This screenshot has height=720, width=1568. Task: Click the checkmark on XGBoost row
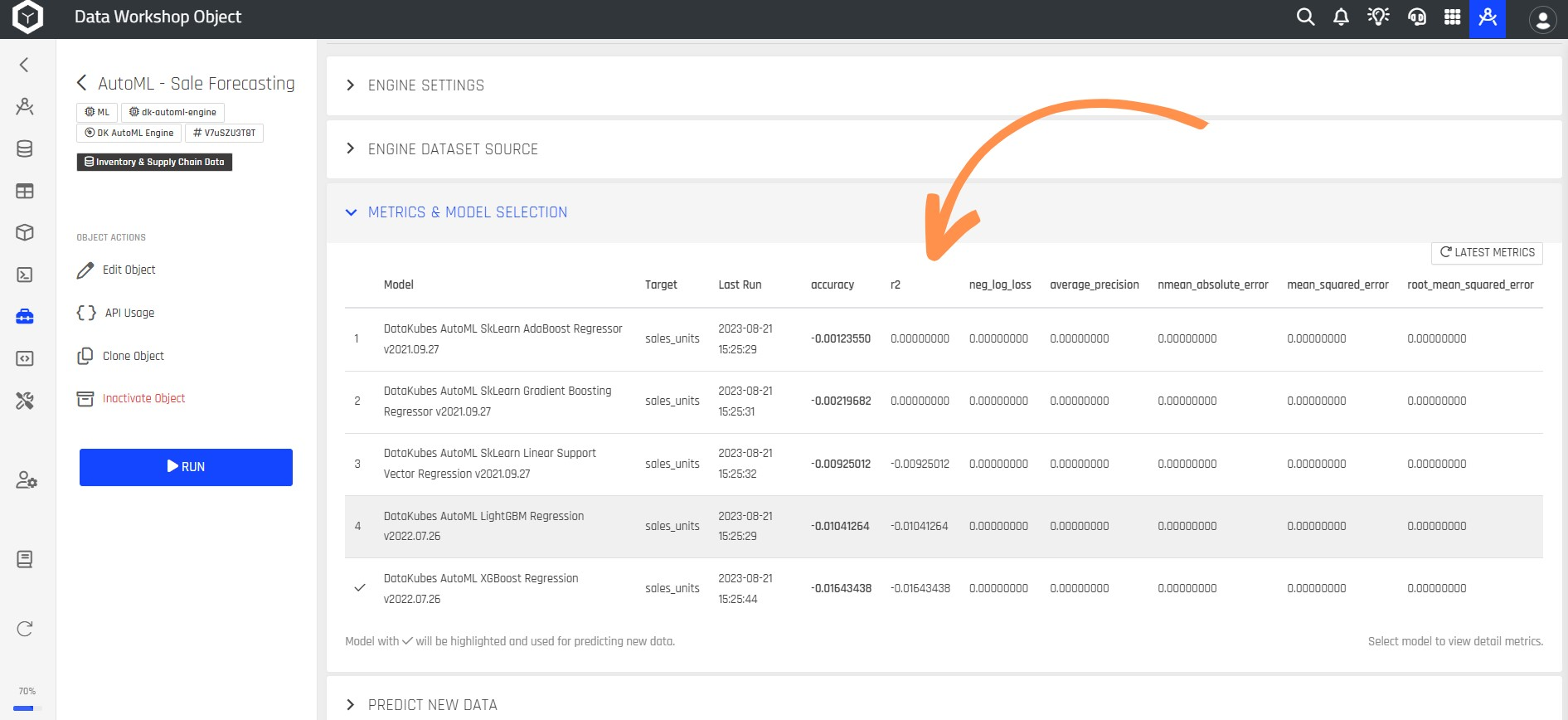(359, 588)
